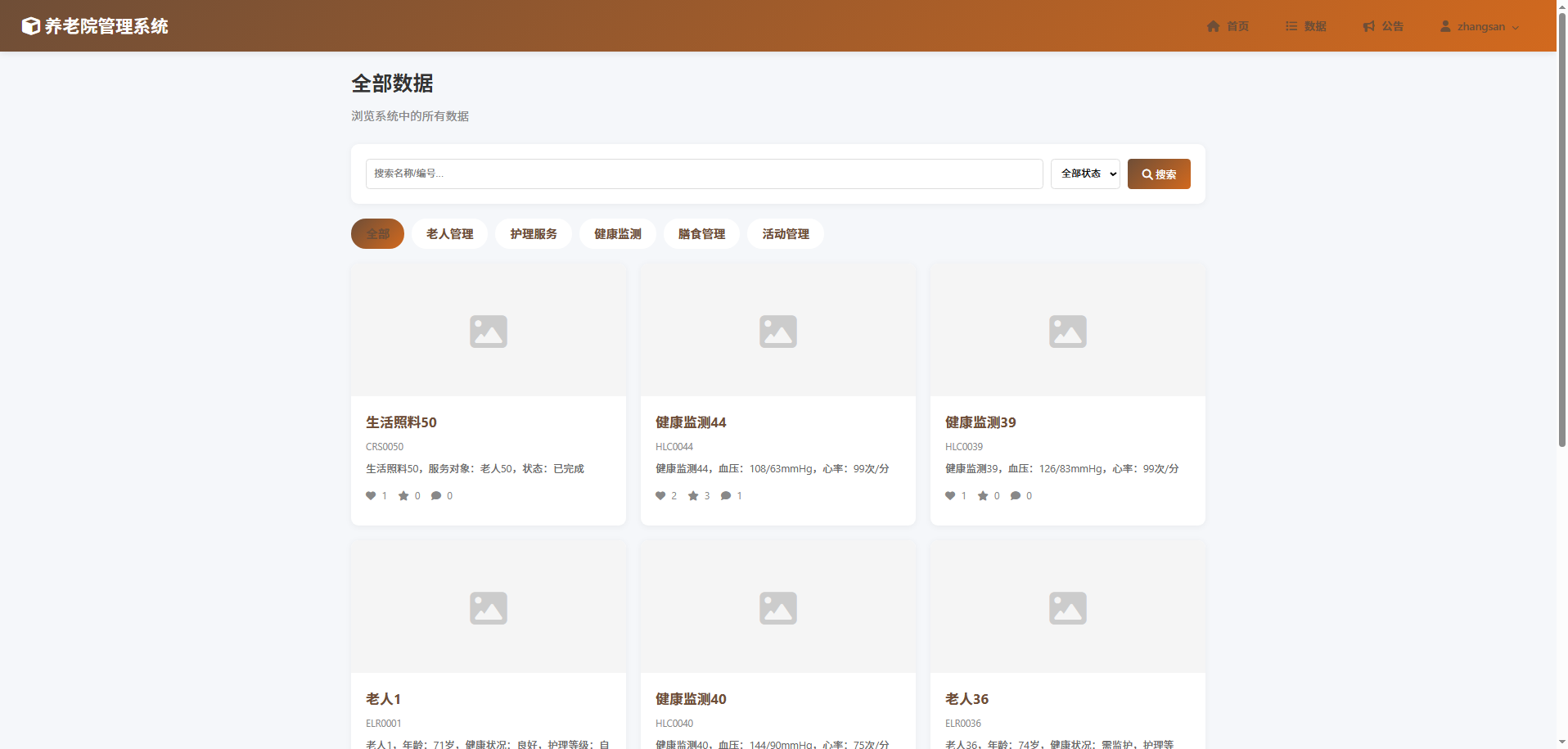The image size is (1568, 749).
Task: Like the 健康监测39 card with heart icon
Action: pyautogui.click(x=950, y=496)
